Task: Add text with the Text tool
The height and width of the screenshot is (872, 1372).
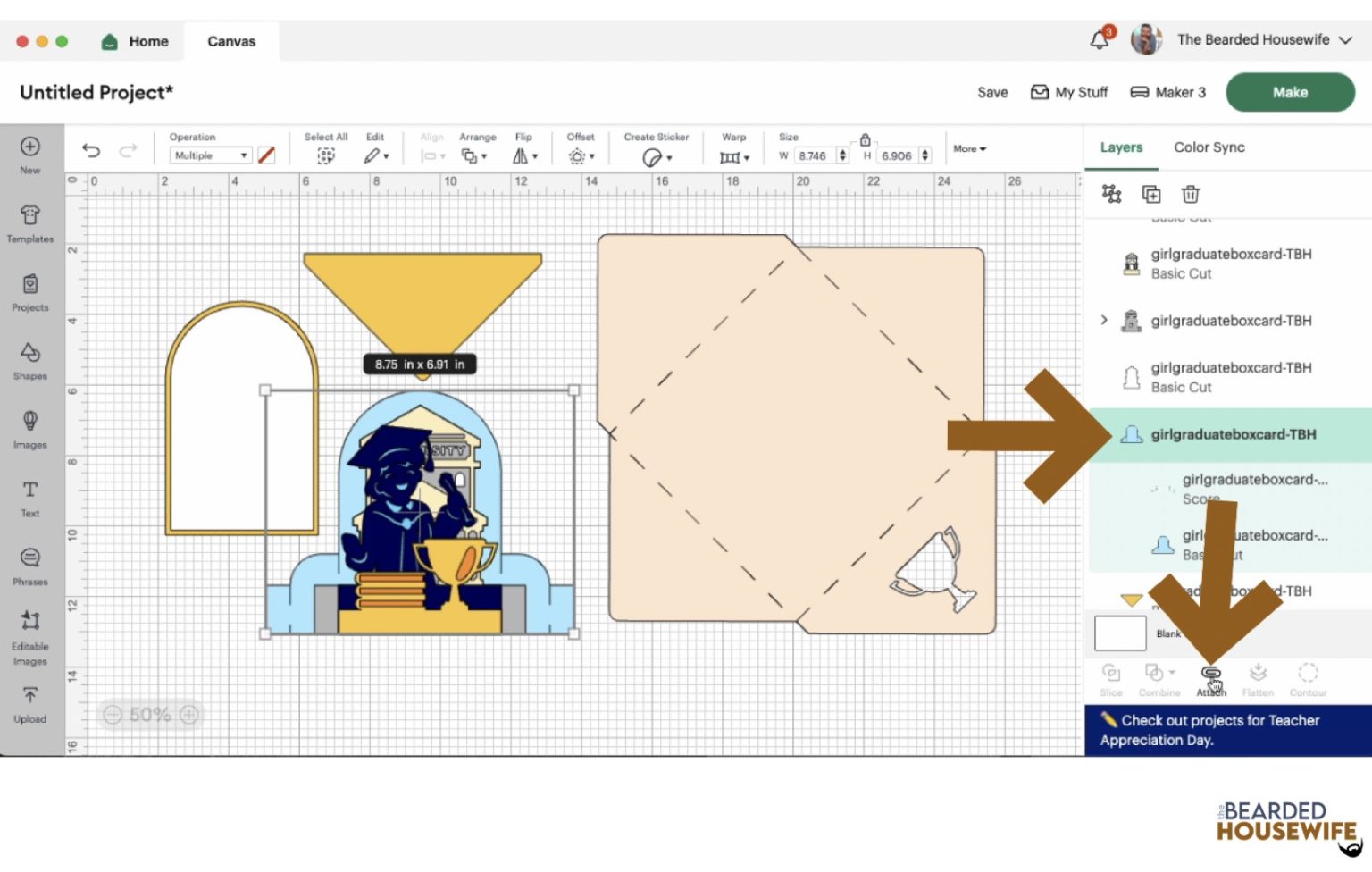Action: pyautogui.click(x=30, y=498)
